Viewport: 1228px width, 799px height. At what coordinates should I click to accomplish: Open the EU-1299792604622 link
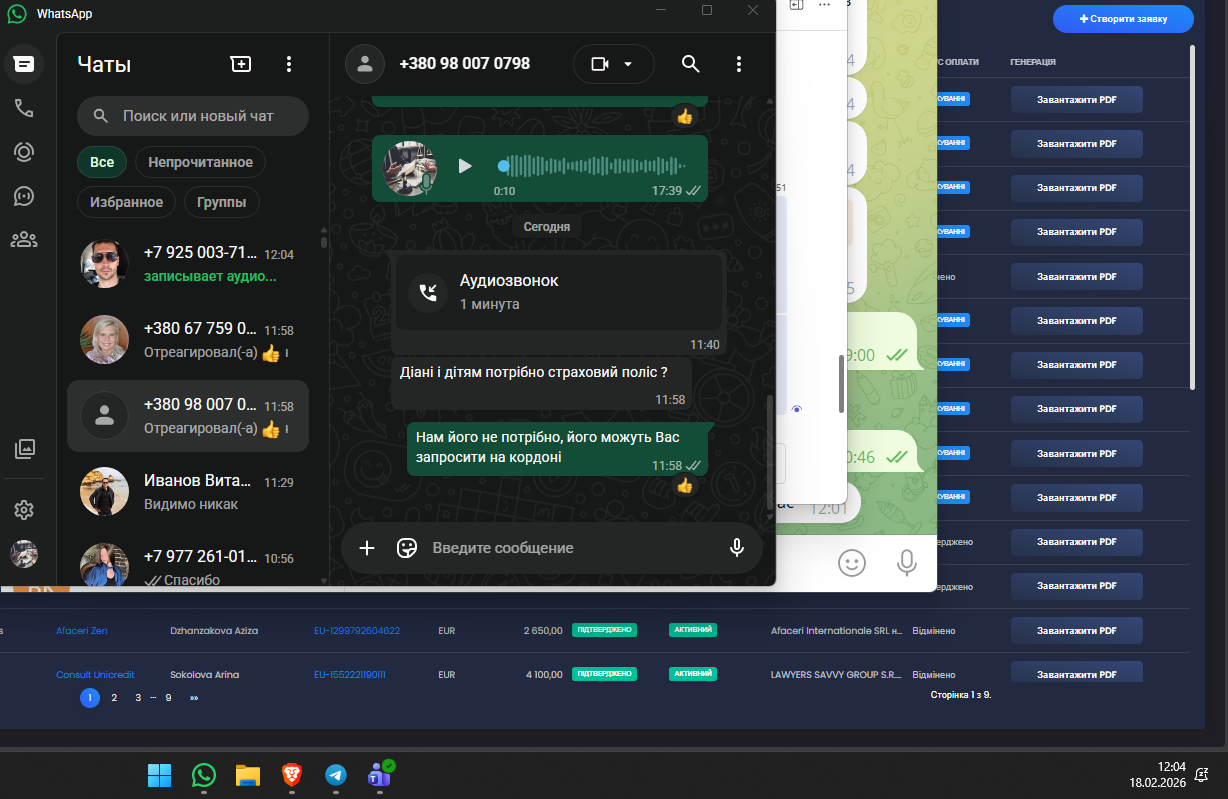(357, 631)
